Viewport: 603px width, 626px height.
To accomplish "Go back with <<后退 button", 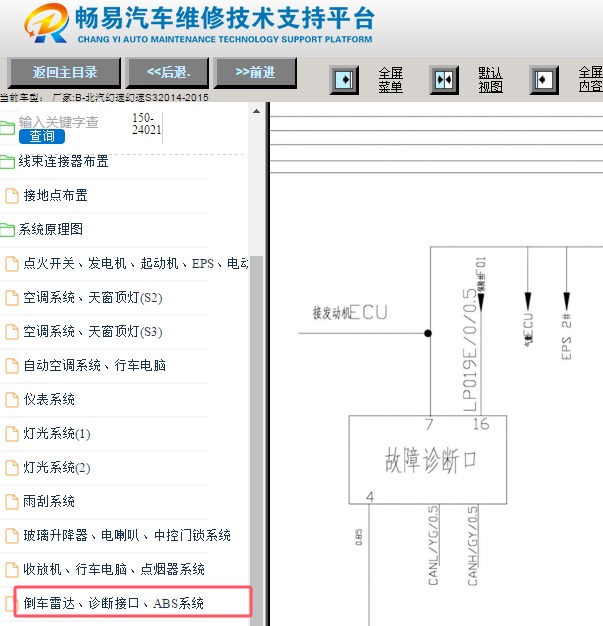I will click(x=168, y=72).
